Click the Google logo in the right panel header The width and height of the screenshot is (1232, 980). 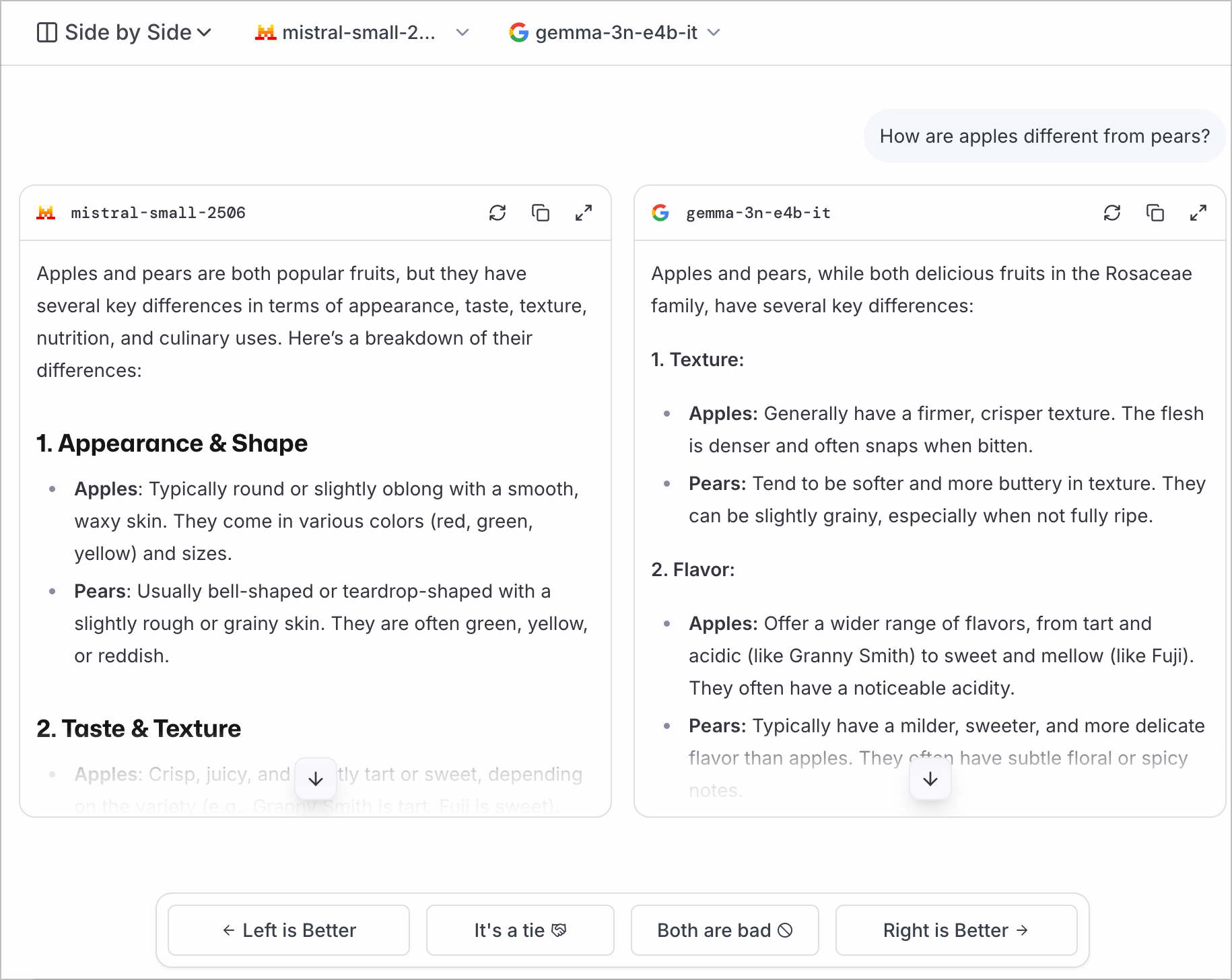coord(660,213)
